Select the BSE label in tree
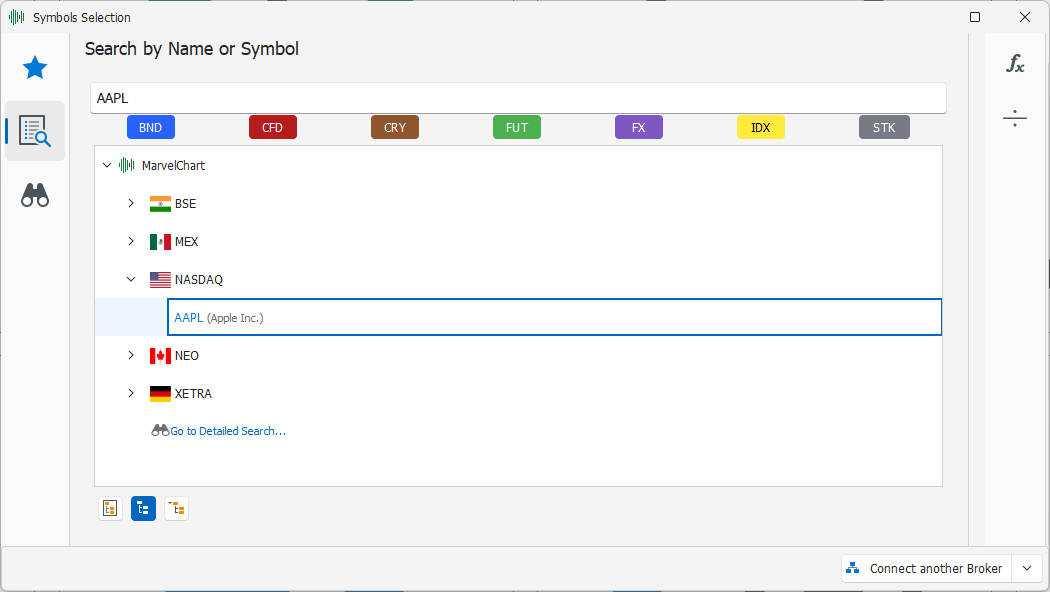 (185, 204)
